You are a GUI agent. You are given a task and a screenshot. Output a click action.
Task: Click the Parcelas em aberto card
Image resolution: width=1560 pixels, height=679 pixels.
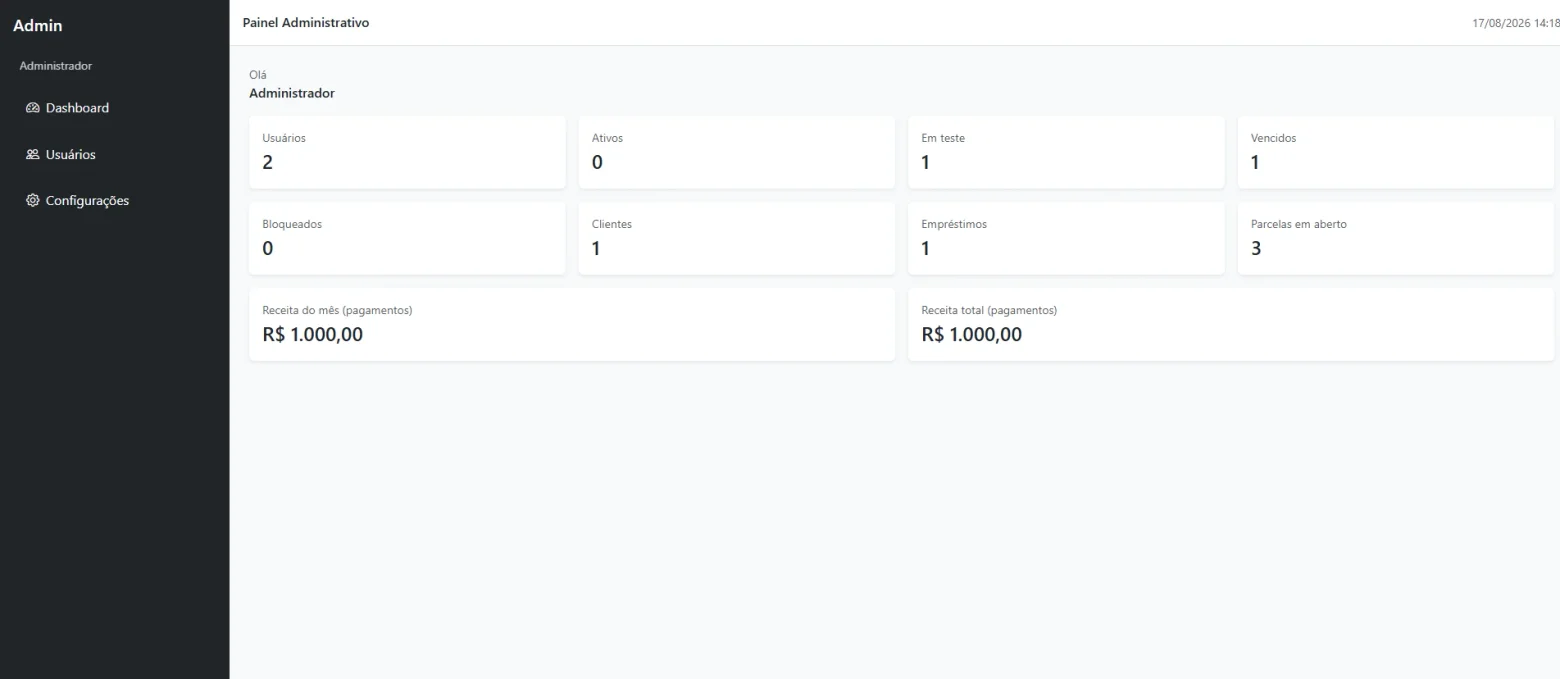point(1396,238)
